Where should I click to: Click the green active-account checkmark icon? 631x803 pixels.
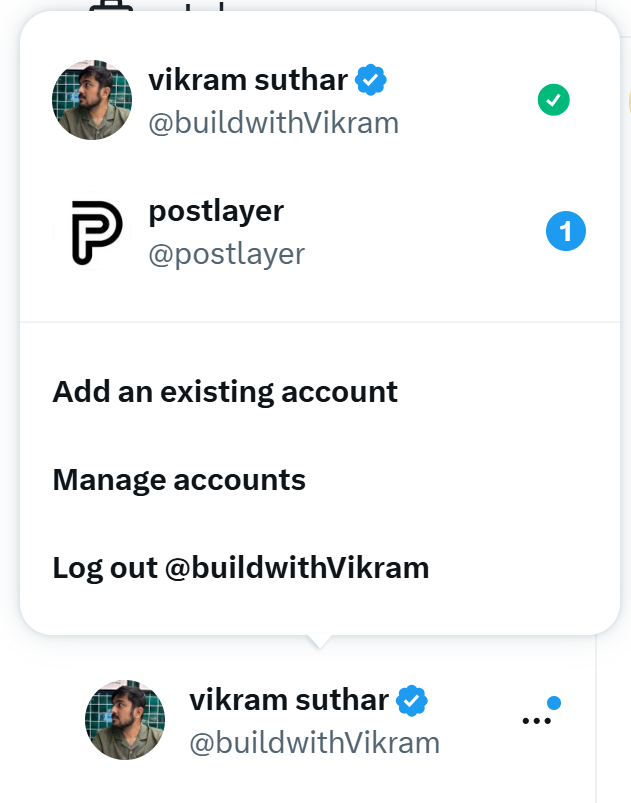553,100
